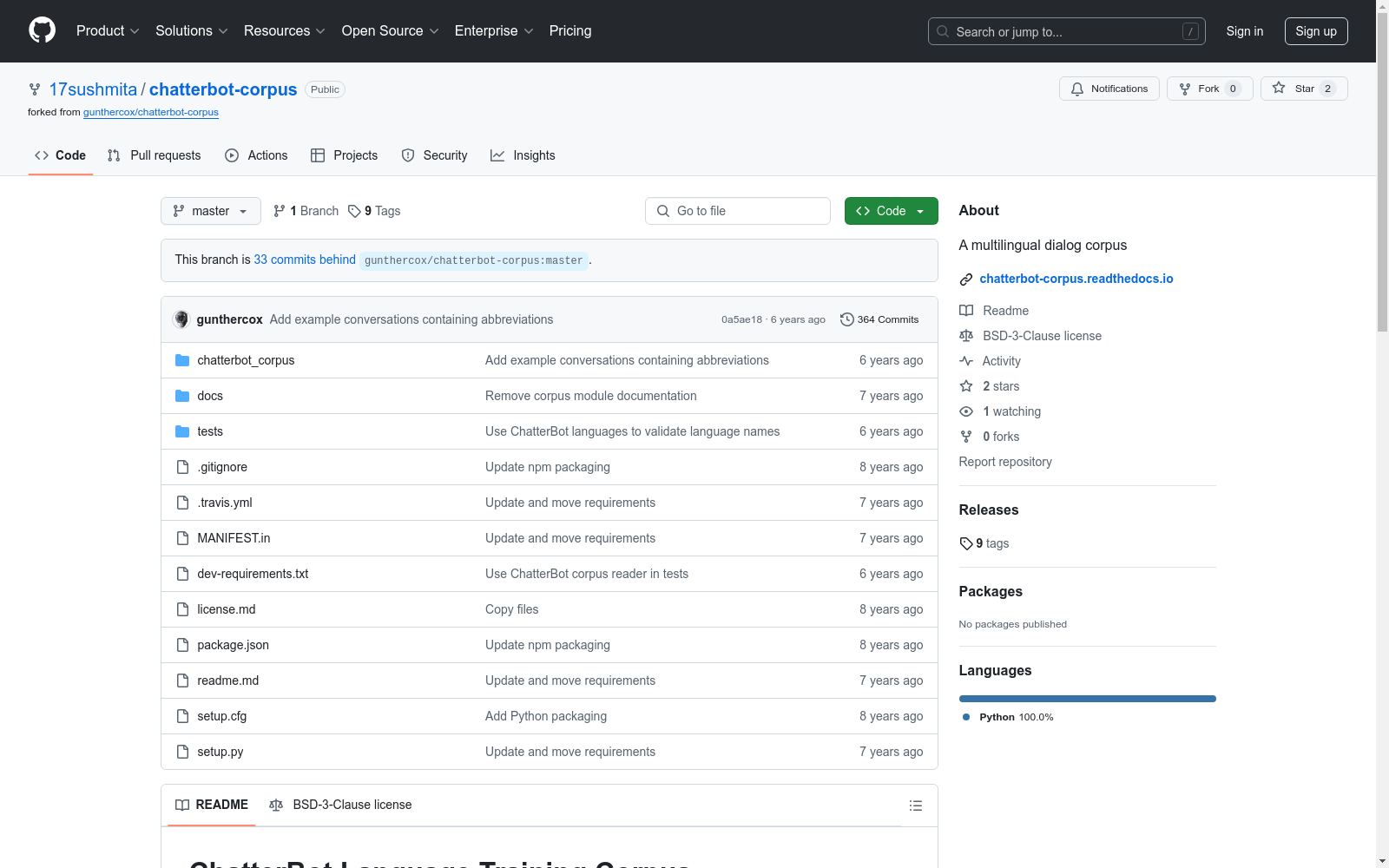Switch to the Actions tab
The height and width of the screenshot is (868, 1389).
tap(256, 155)
